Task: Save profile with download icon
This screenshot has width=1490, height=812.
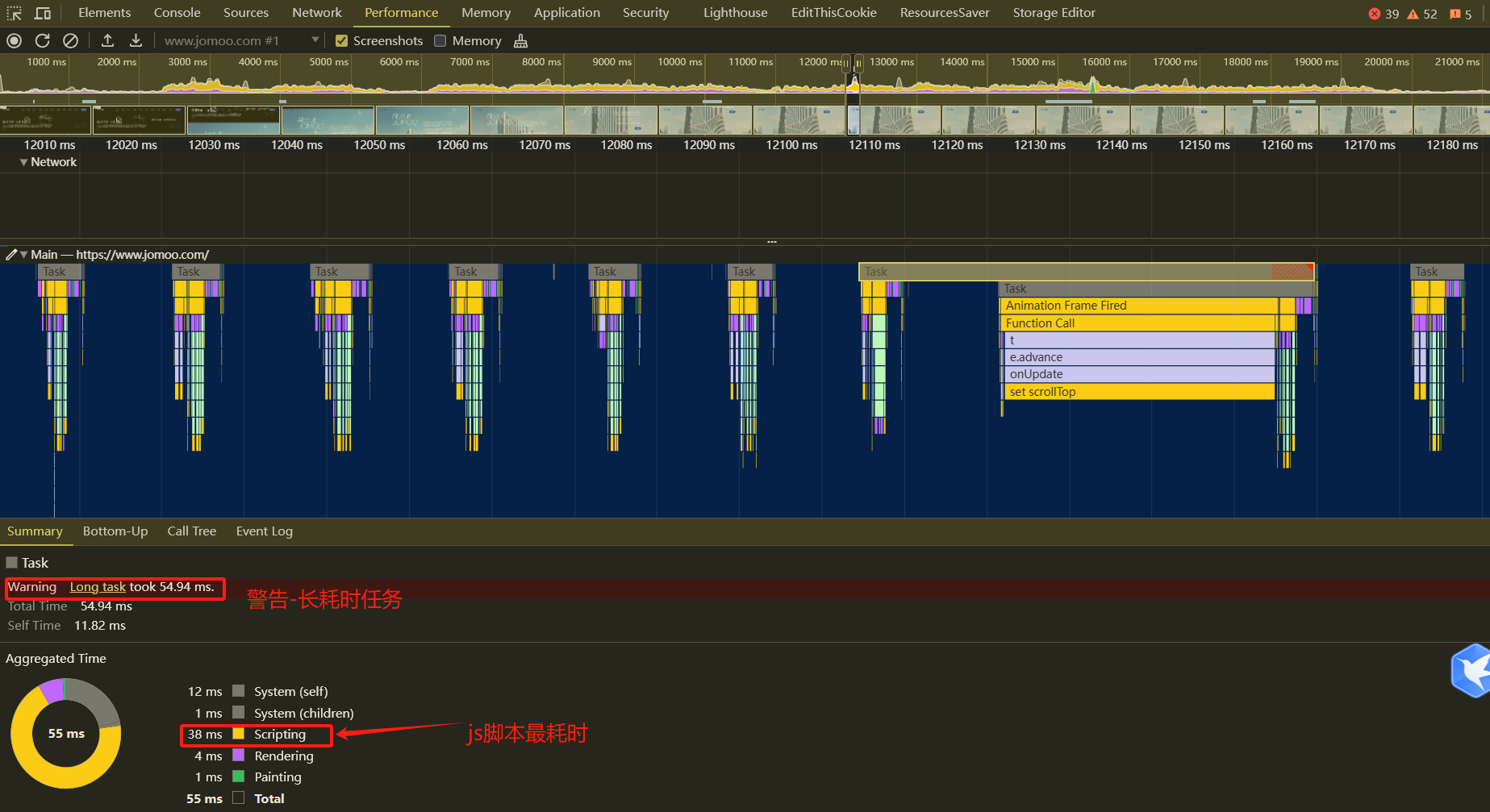Action: 136,40
